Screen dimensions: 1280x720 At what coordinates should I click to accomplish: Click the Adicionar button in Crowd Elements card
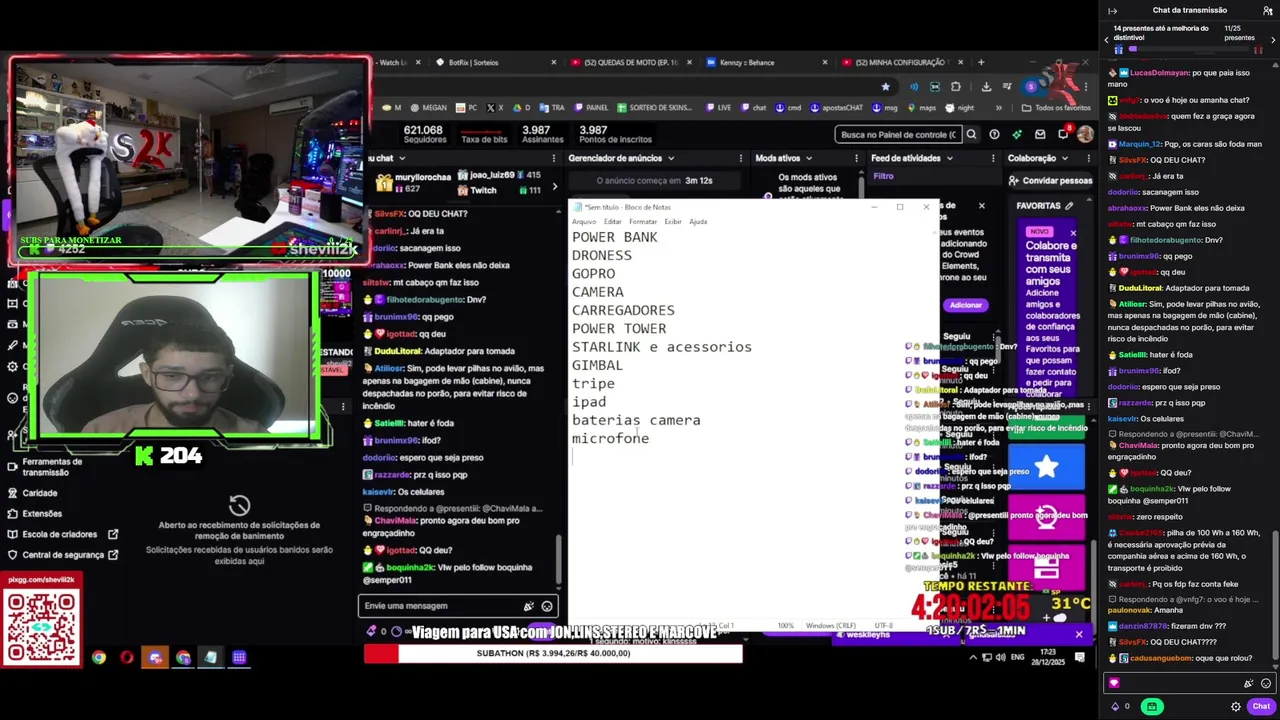pyautogui.click(x=965, y=305)
